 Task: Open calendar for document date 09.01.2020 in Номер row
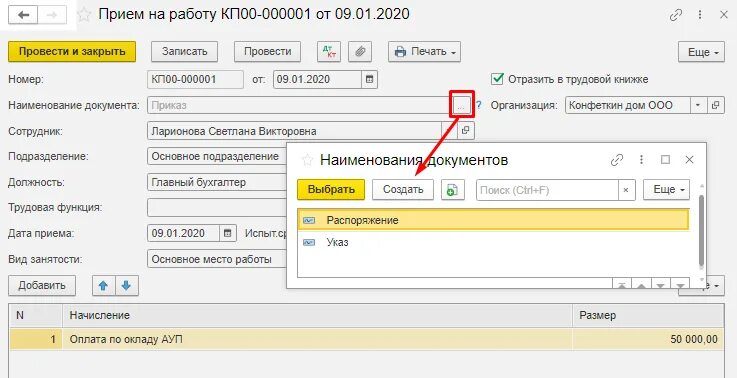pos(369,79)
